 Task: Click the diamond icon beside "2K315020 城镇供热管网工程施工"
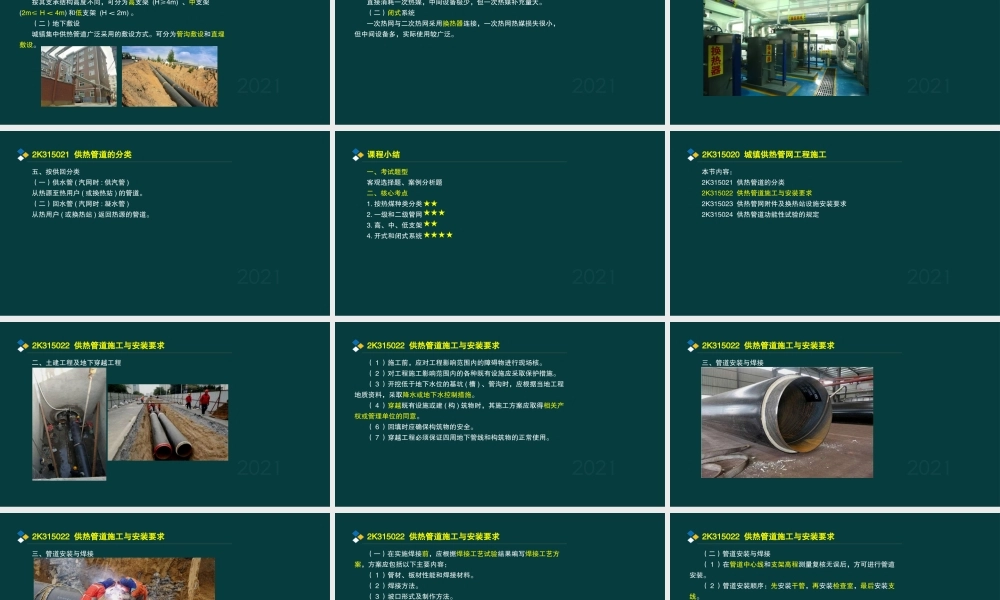(690, 153)
